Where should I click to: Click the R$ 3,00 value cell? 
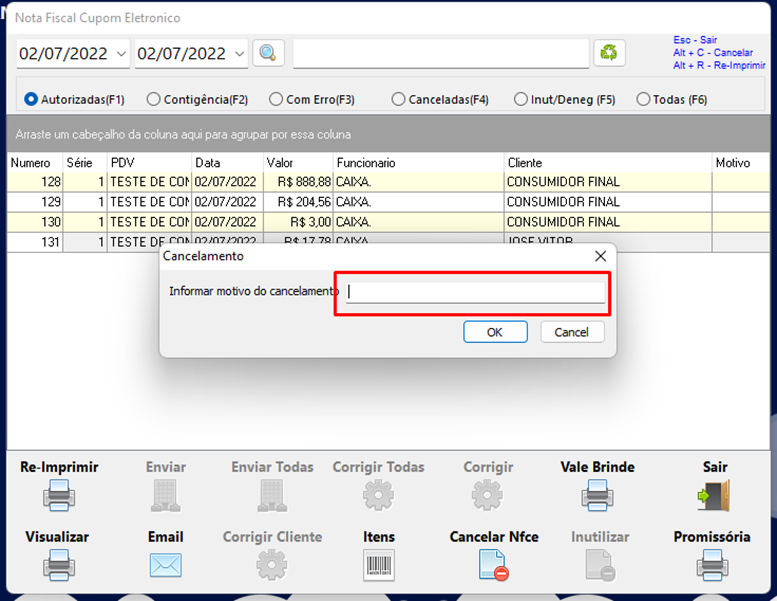[x=298, y=222]
